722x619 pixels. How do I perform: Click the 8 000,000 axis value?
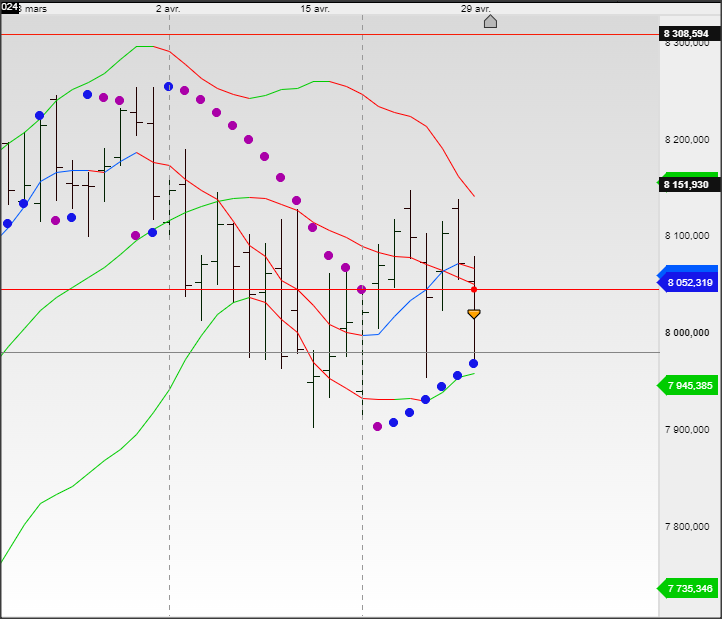tap(687, 333)
